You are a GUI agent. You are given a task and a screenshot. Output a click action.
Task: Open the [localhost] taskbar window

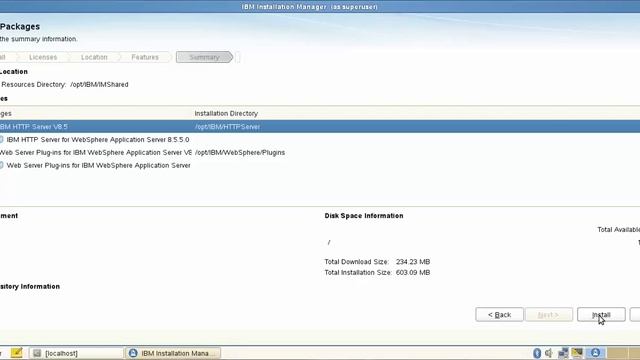pos(76,353)
